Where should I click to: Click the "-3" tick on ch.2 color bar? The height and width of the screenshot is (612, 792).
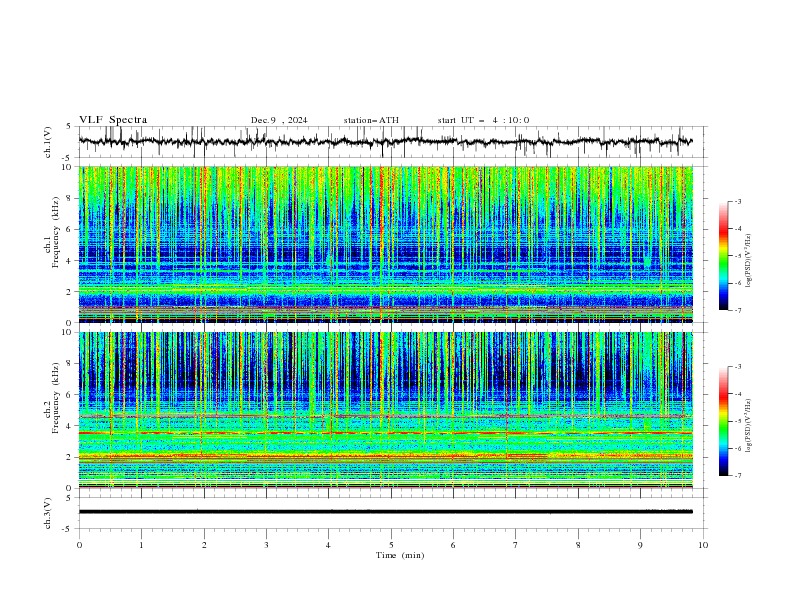[738, 367]
